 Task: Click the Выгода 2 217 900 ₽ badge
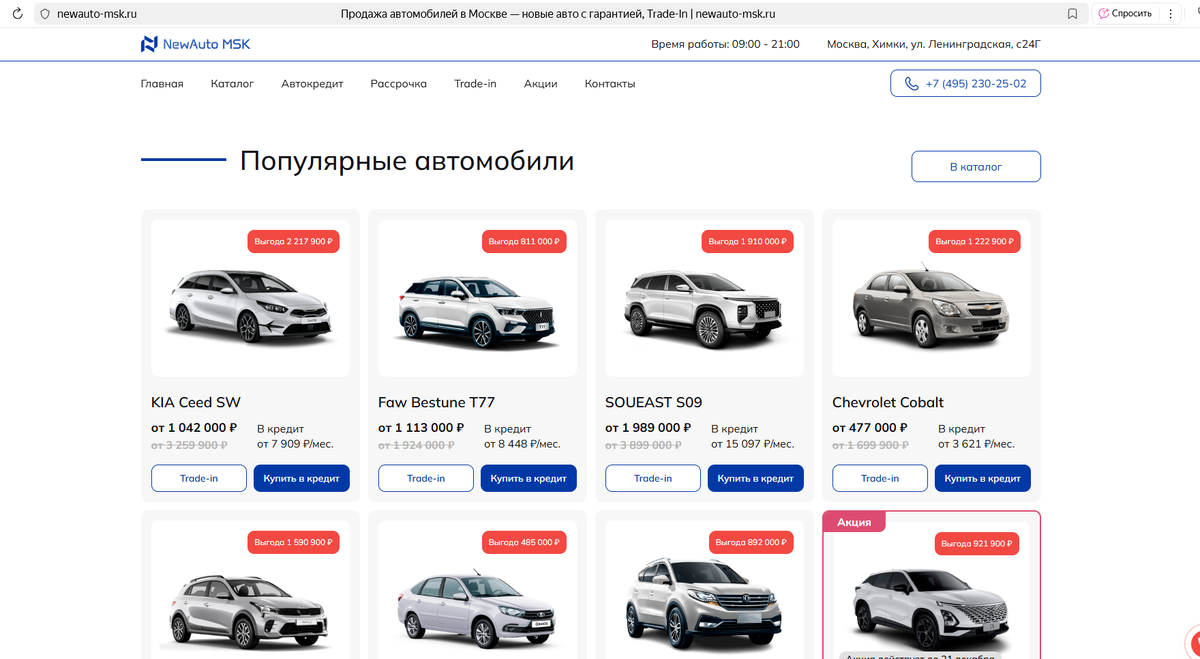click(294, 242)
